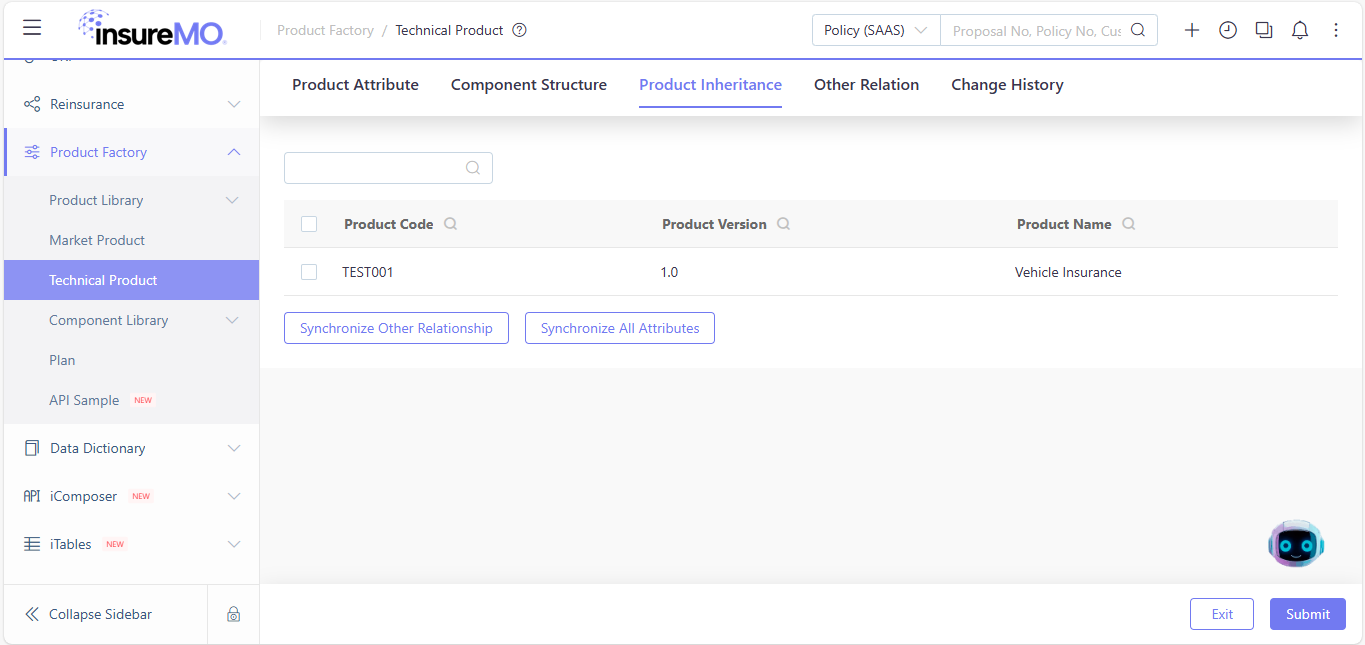The height and width of the screenshot is (645, 1365).
Task: Open the notifications bell
Action: pos(1300,30)
